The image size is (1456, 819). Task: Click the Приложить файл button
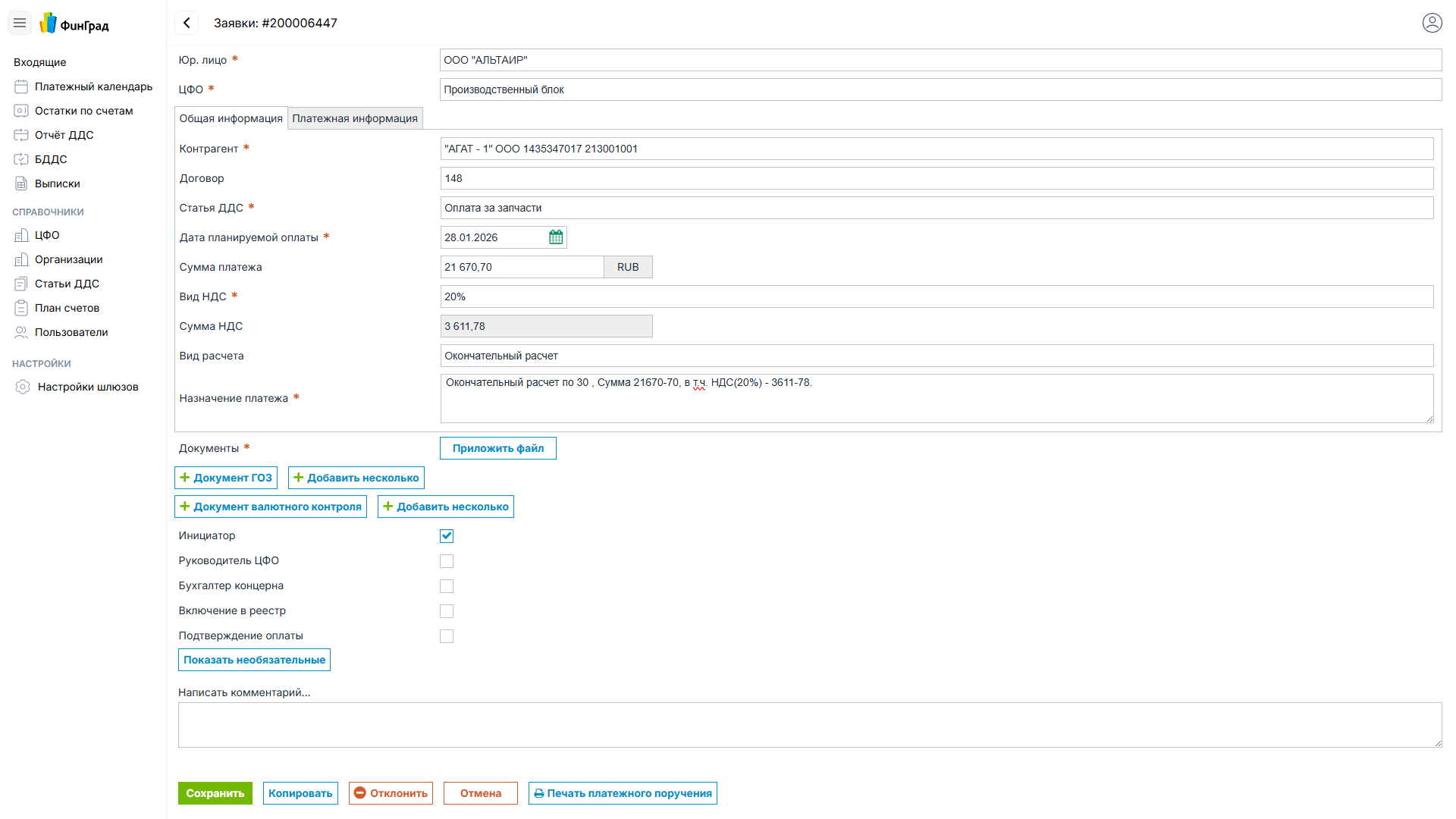(497, 448)
